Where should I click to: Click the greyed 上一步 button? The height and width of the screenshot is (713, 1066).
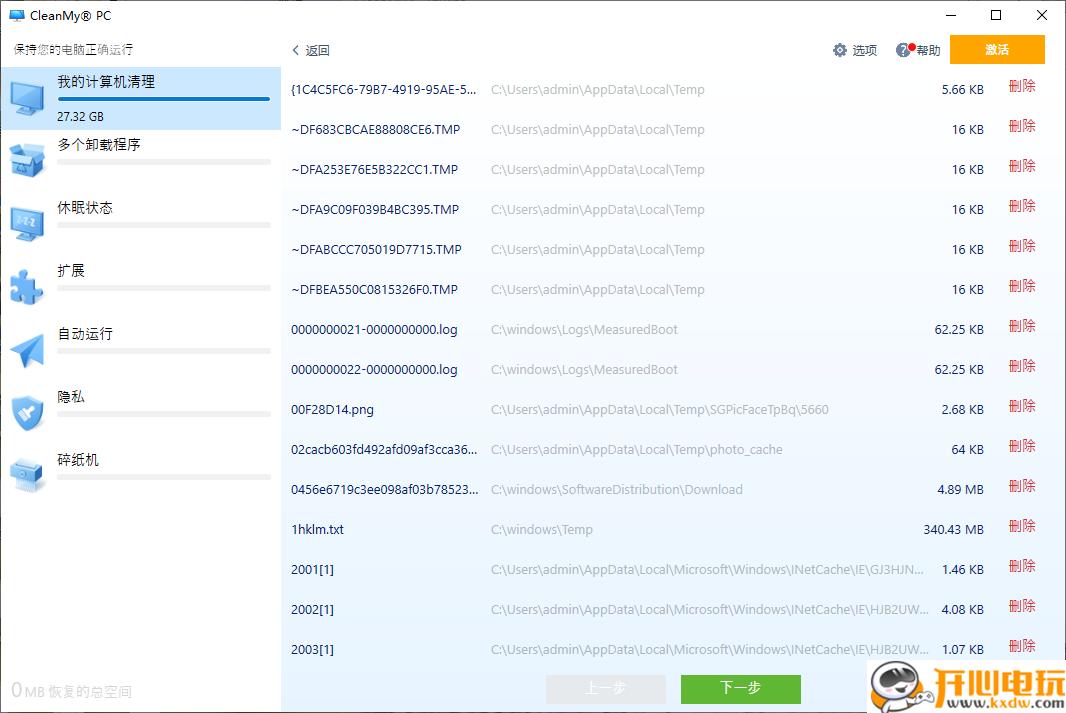(x=605, y=688)
